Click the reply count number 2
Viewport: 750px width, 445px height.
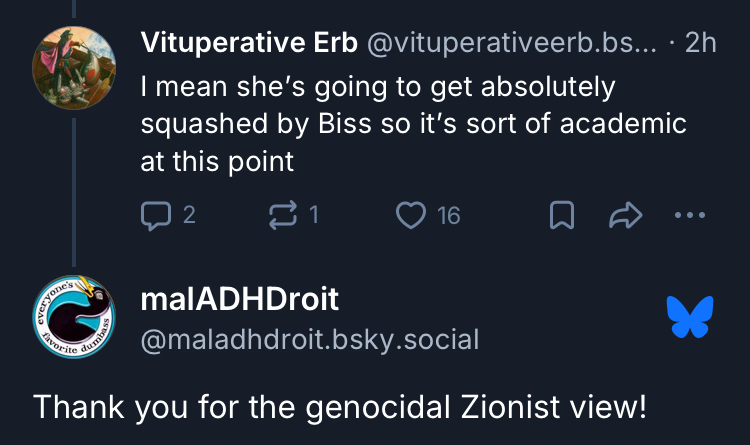pos(189,214)
